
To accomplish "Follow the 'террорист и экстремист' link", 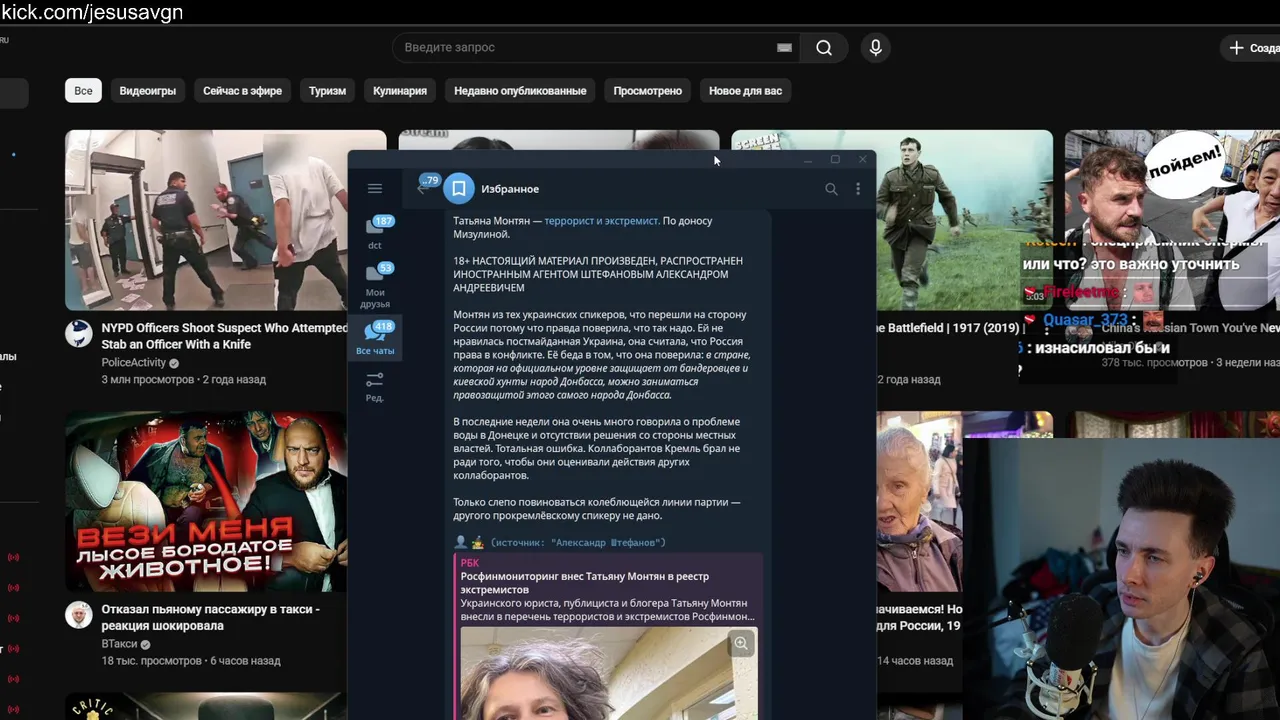I will tap(602, 221).
